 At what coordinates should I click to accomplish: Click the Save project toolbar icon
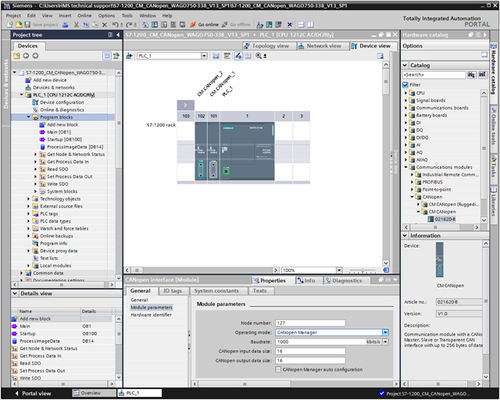tap(28, 25)
